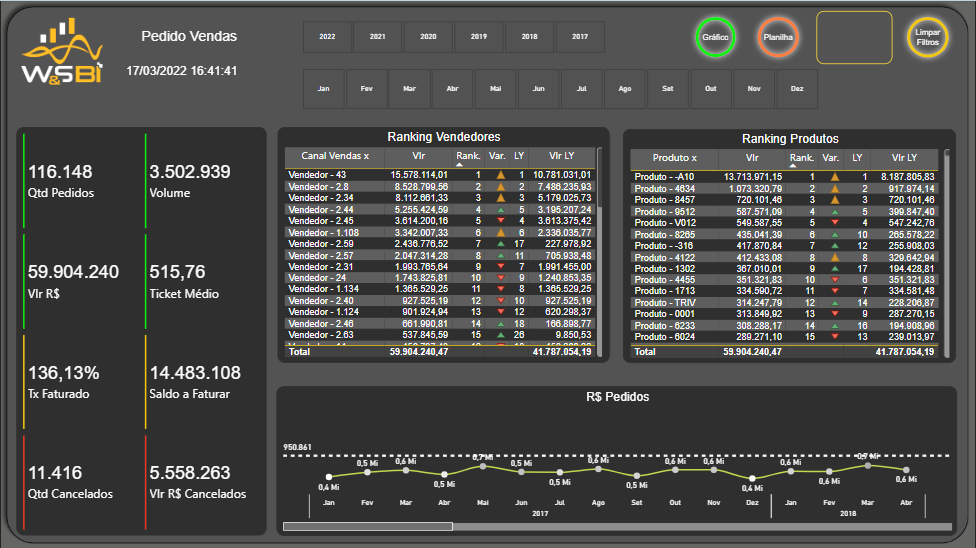Click the Produto - TRIV green up arrow
This screenshot has width=976, height=548.
click(x=835, y=303)
